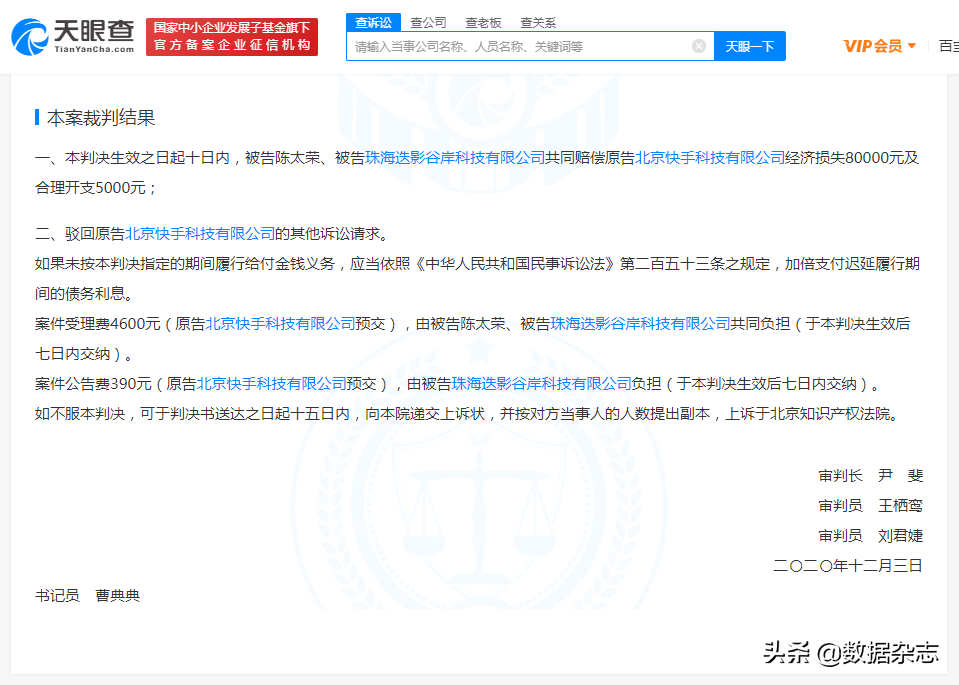Open the 百宝 menu at top right
959x685 pixels.
tap(947, 46)
